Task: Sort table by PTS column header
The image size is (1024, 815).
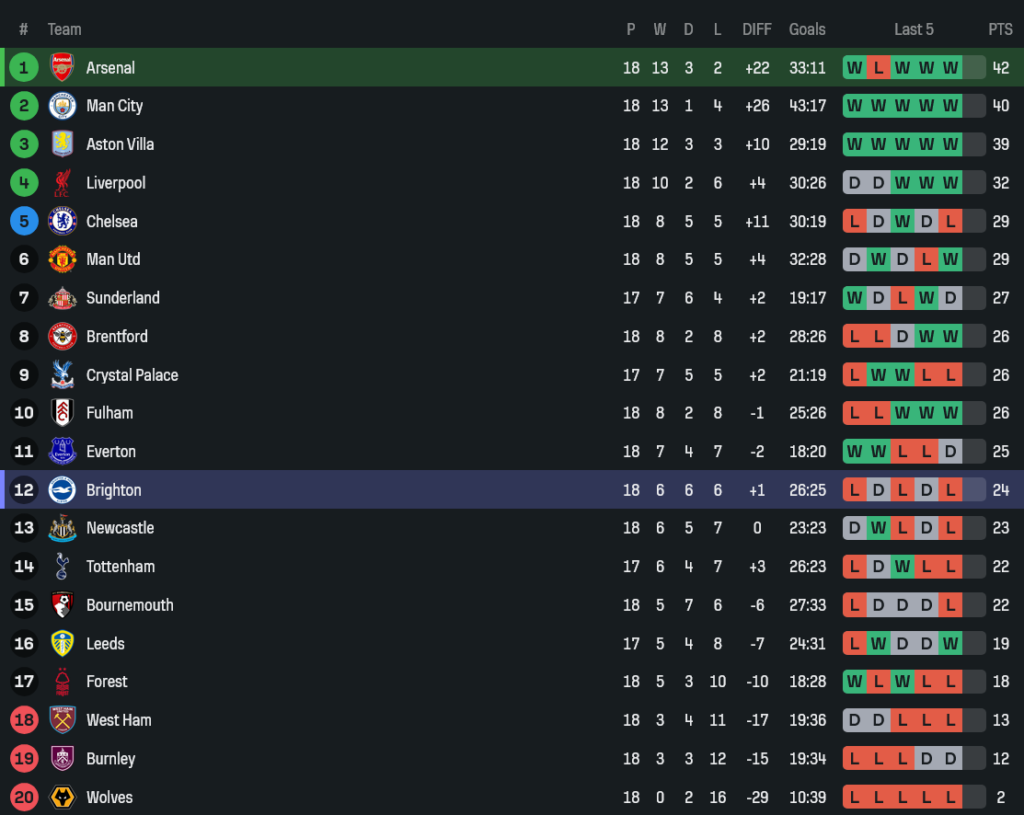Action: click(x=1000, y=29)
